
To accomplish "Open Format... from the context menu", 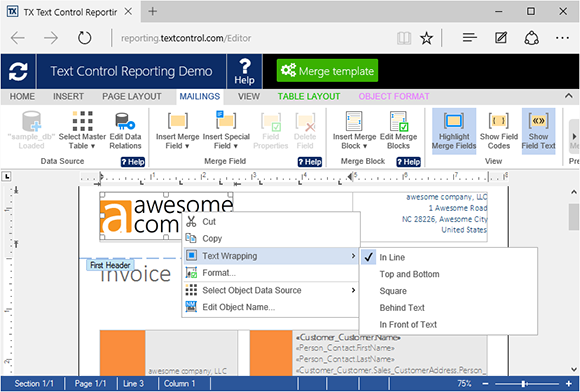I will pos(270,273).
